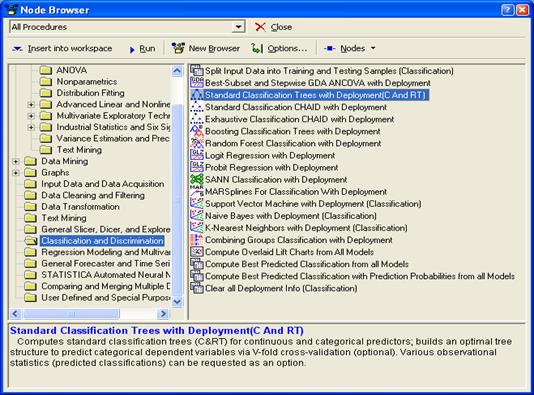Click Insert into workspace button
The height and width of the screenshot is (395, 534).
click(x=62, y=48)
